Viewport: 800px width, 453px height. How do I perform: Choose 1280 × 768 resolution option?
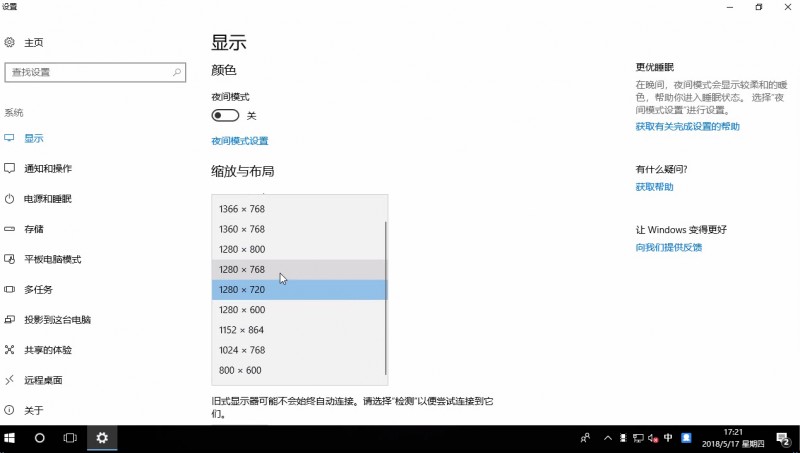[299, 269]
